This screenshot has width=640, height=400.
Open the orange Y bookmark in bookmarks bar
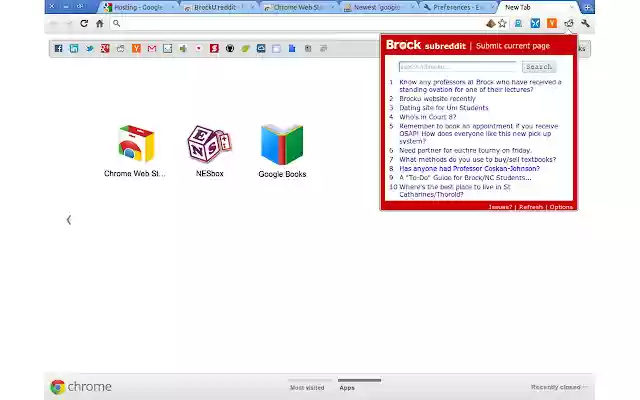[136, 49]
